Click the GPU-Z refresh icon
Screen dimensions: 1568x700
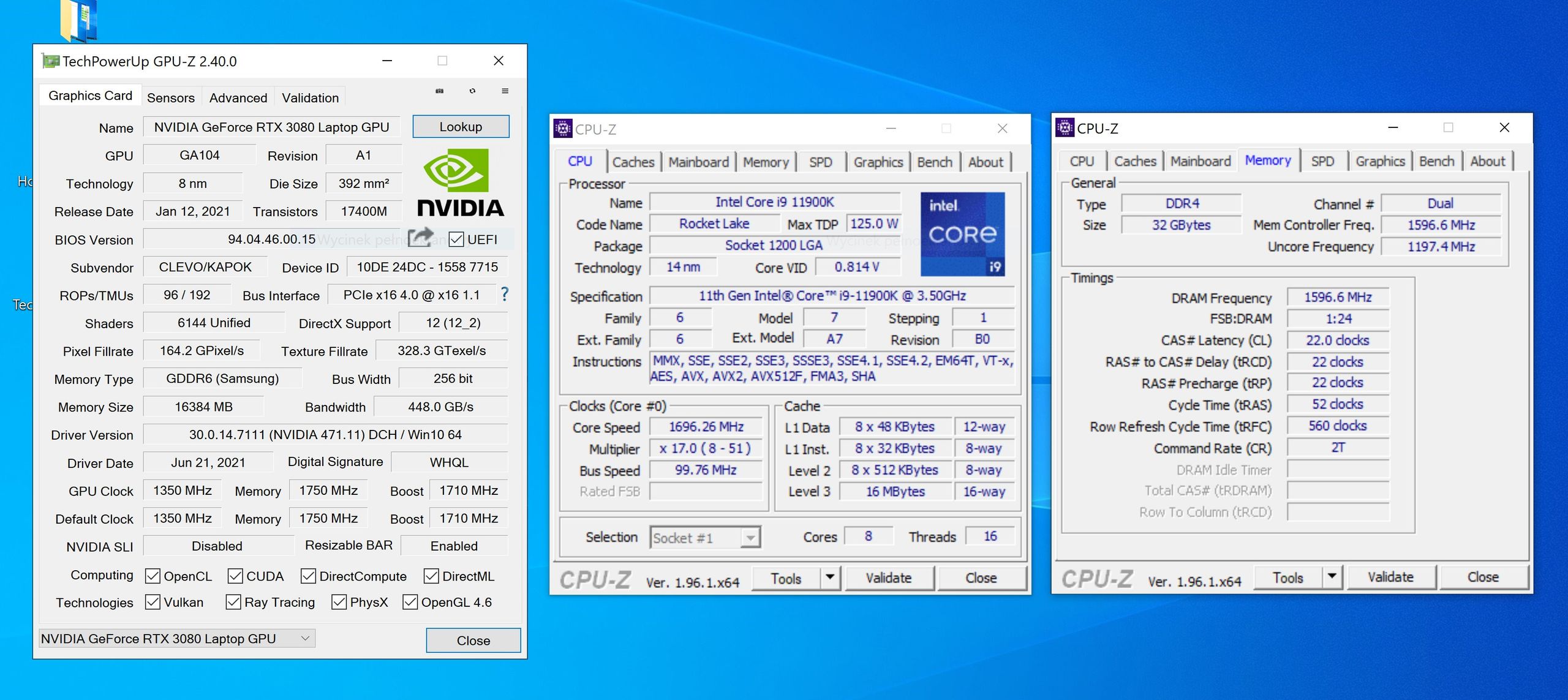click(x=472, y=91)
